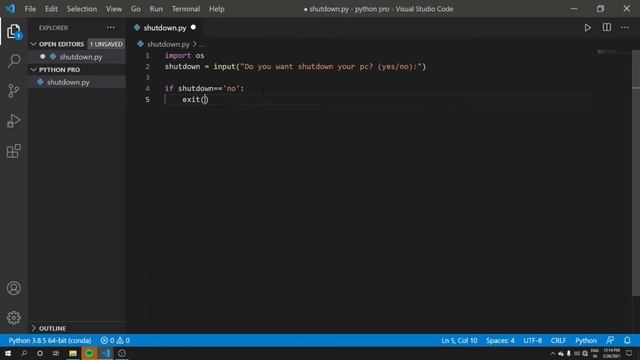Viewport: 640px width, 360px height.
Task: Click unsaved dot on shutdown.py tab
Action: pos(193,27)
